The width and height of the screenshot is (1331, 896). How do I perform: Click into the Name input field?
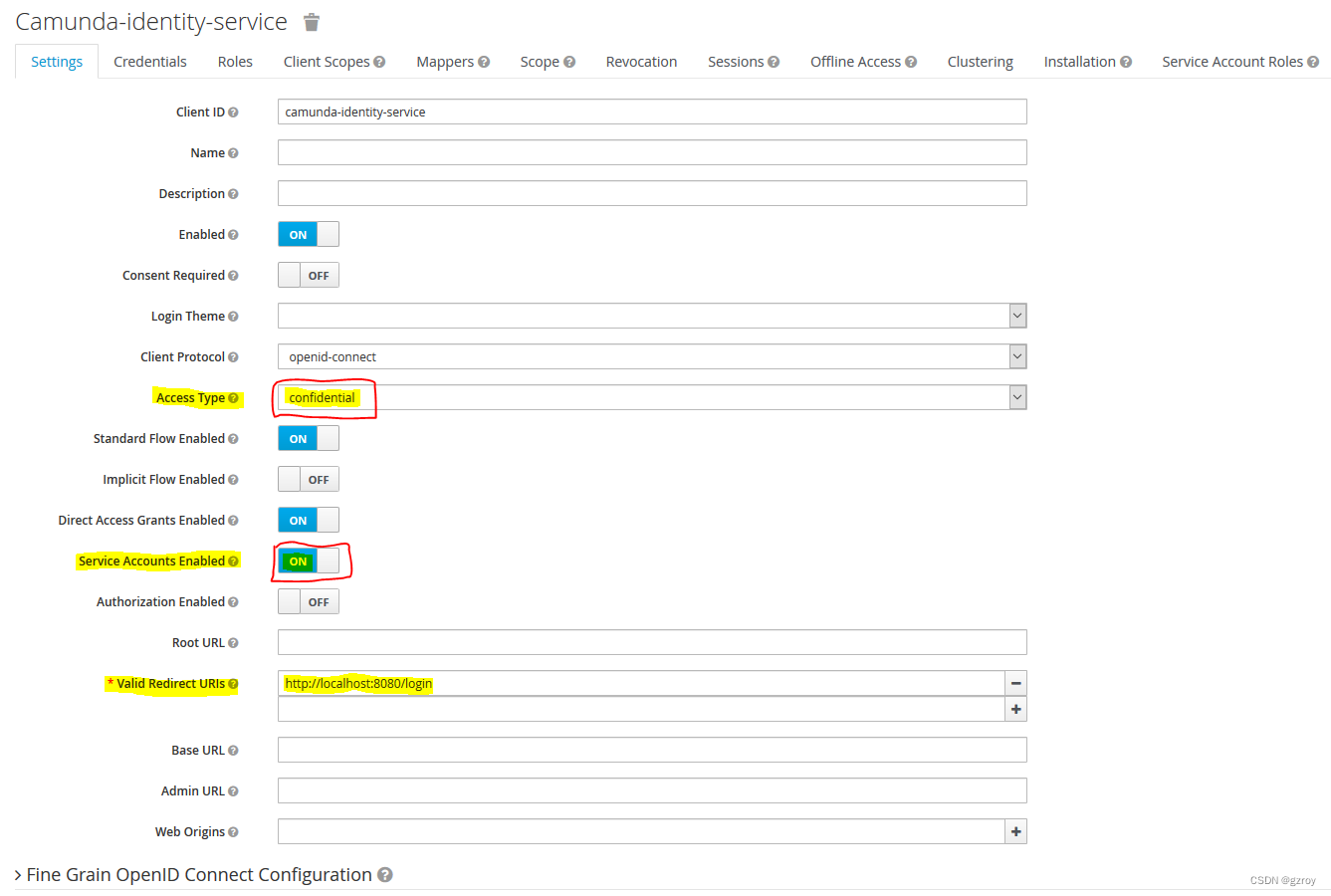(652, 152)
